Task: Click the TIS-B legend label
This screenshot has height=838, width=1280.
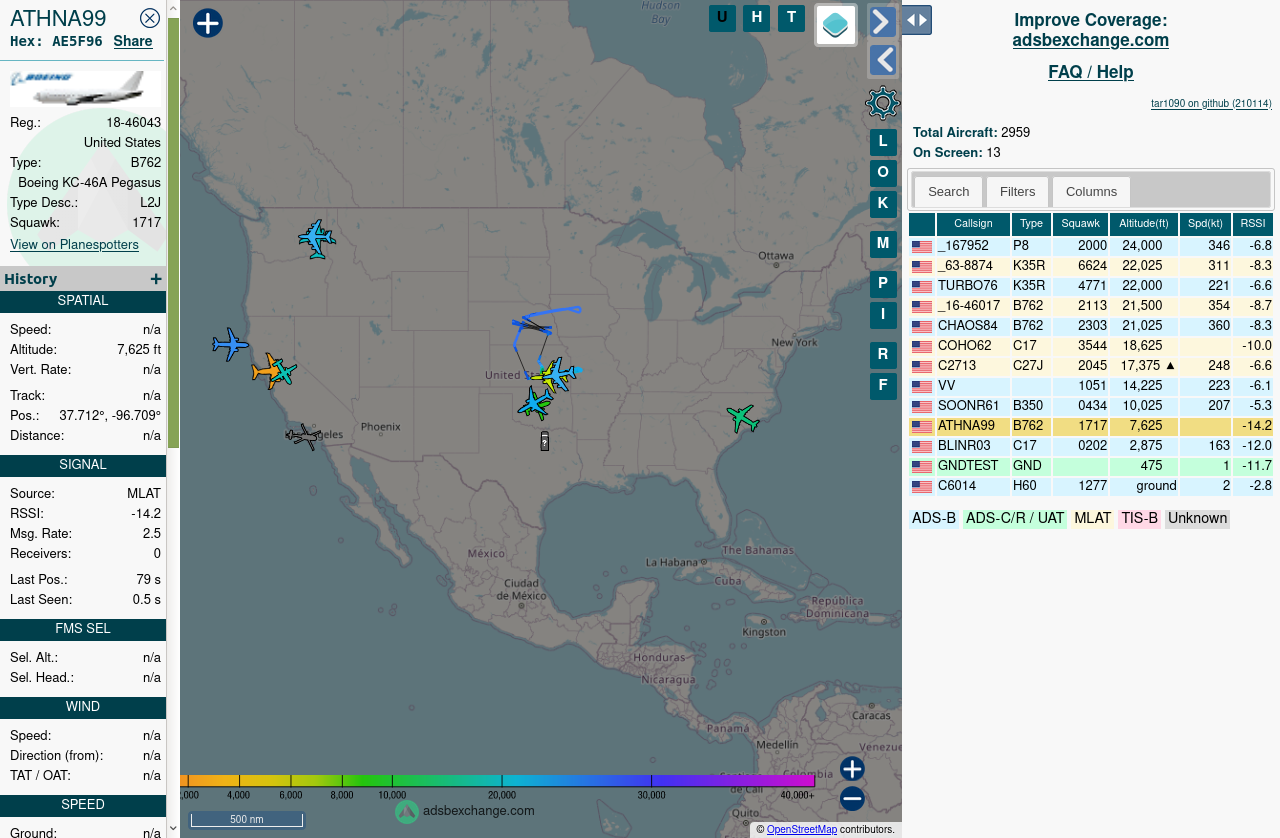Action: (1139, 519)
